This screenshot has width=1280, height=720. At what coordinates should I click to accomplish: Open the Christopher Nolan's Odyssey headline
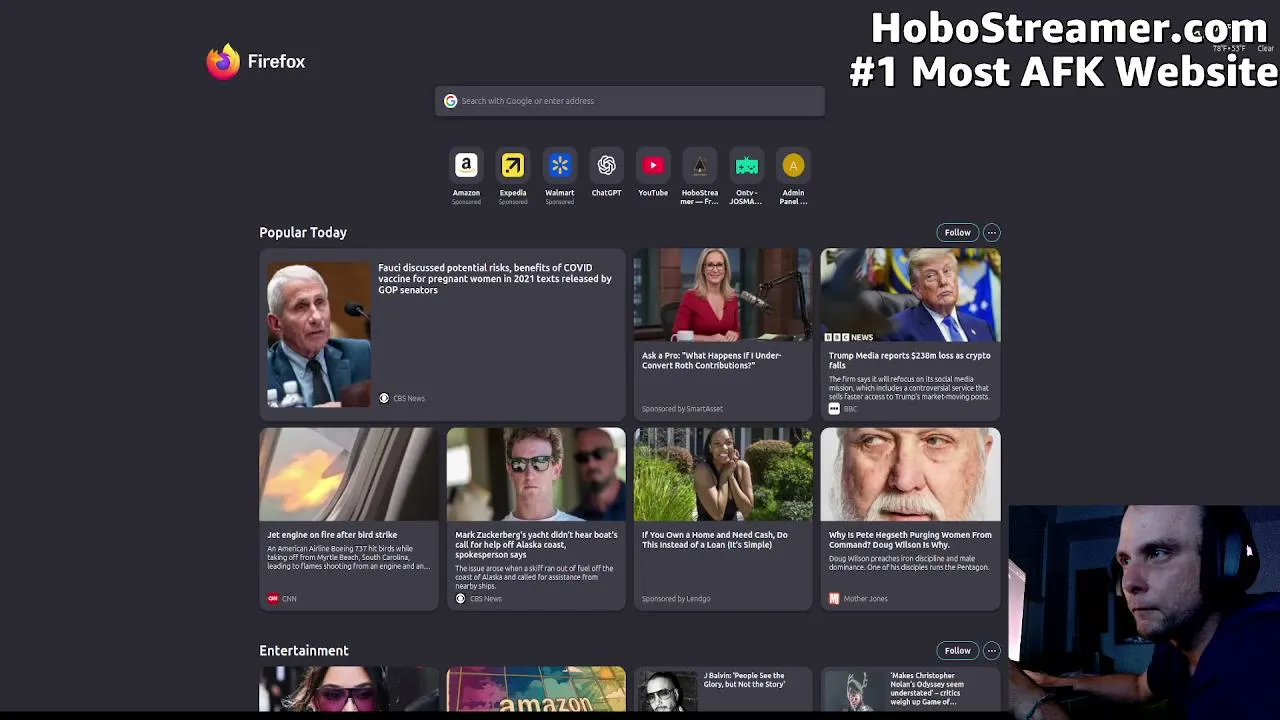coord(927,688)
